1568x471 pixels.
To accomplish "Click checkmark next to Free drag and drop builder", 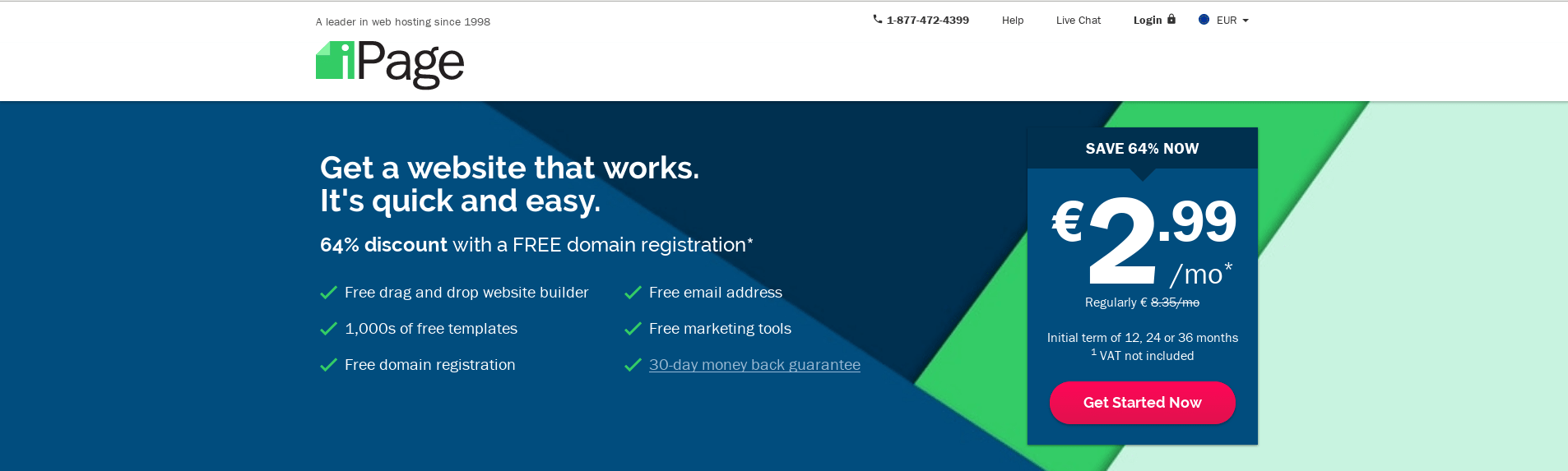I will tap(328, 293).
